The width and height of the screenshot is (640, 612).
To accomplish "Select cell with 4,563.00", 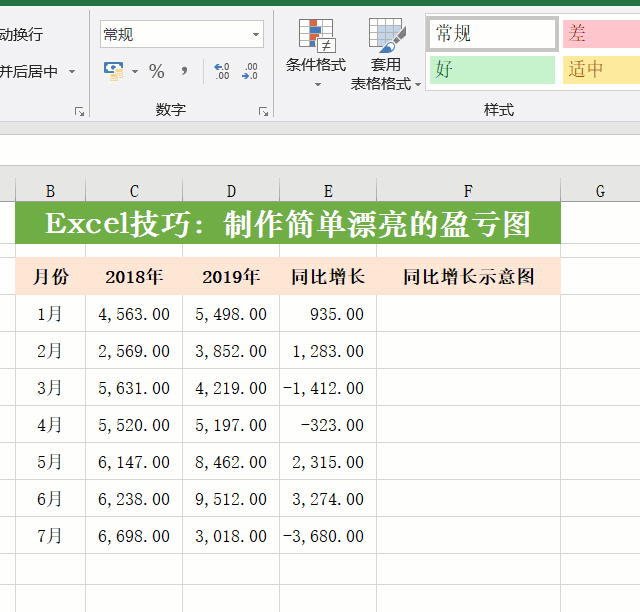I will (134, 314).
